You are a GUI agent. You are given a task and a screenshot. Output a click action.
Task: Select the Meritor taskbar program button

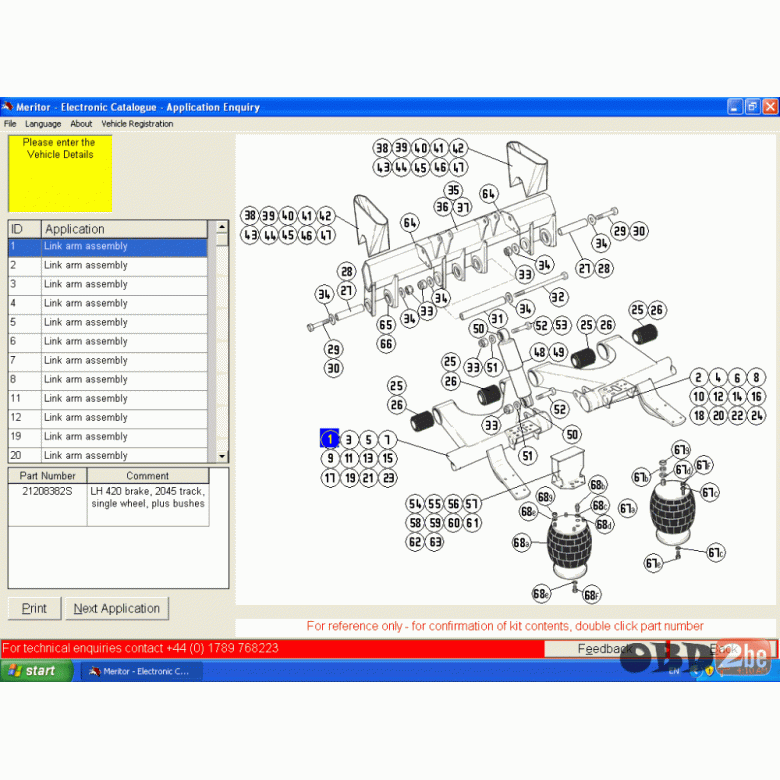click(x=141, y=671)
